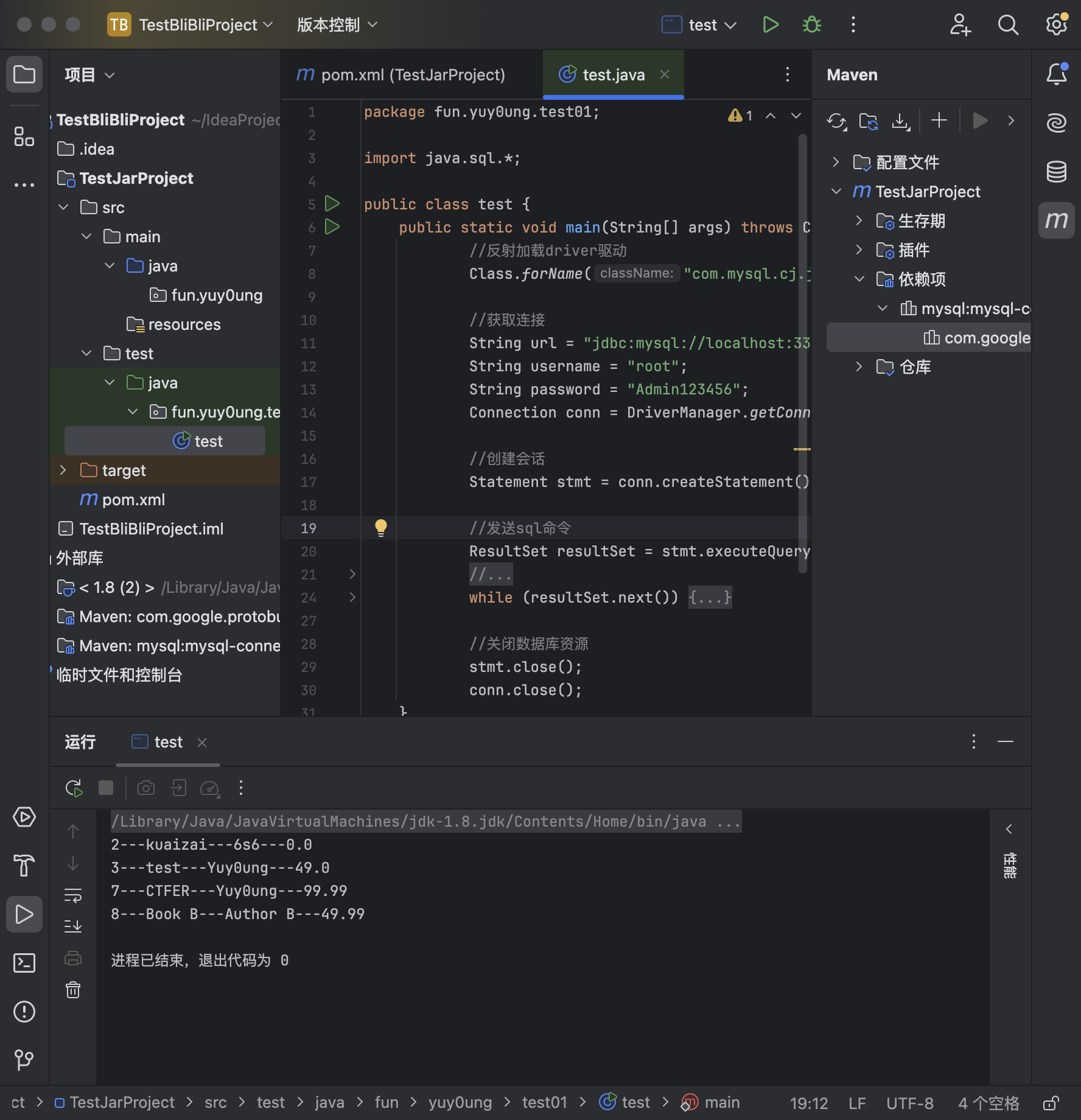The width and height of the screenshot is (1081, 1120).
Task: Open the Database tool window icon
Action: pos(1056,172)
